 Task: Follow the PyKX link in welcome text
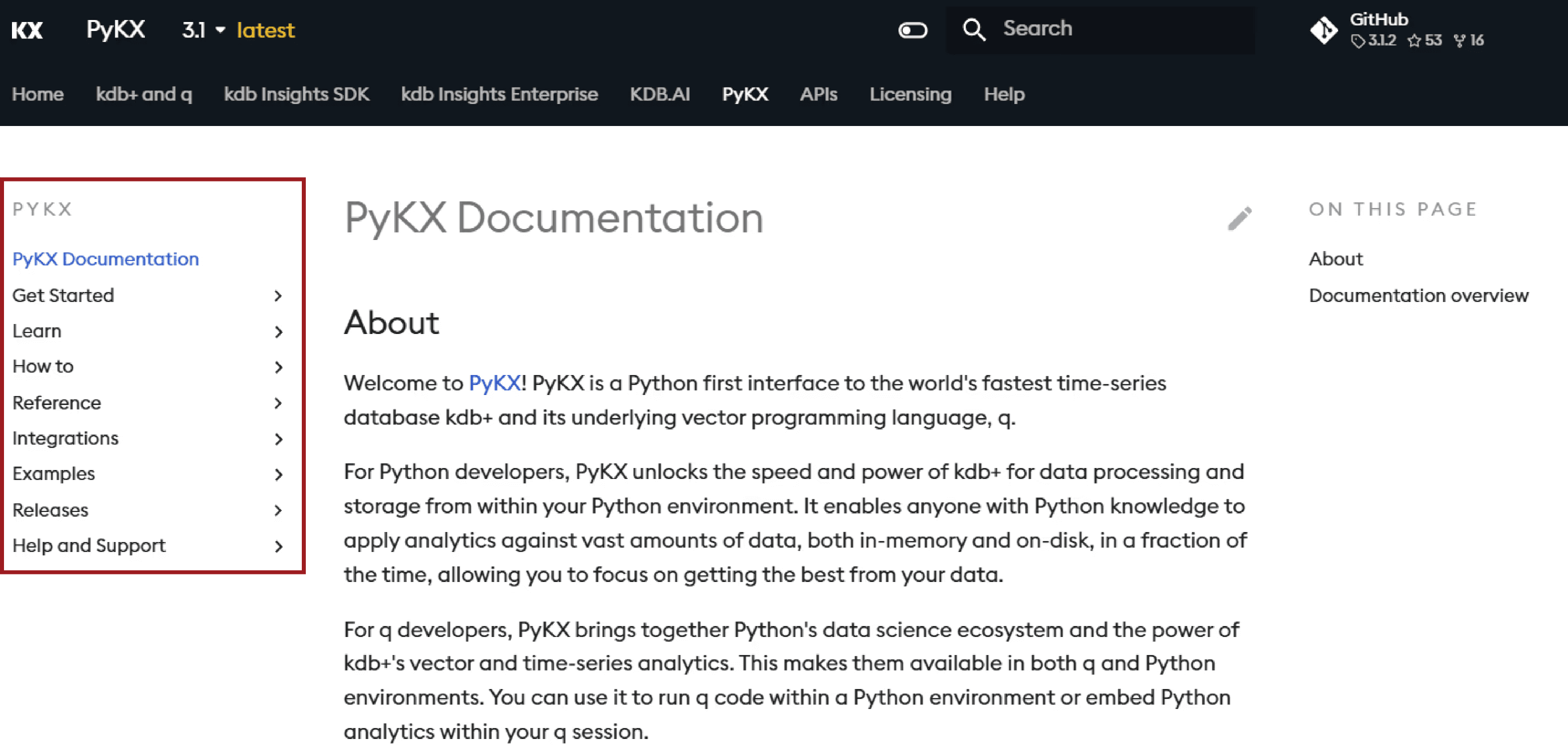(494, 383)
